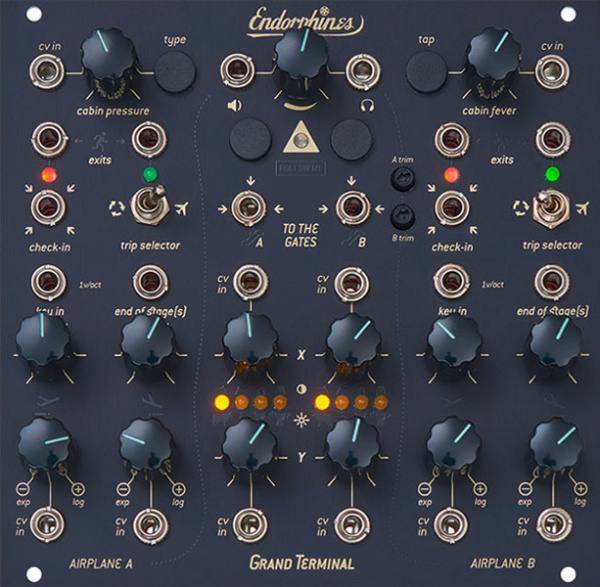Image resolution: width=600 pixels, height=587 pixels.
Task: Push the black button under the headphones icon
Action: 351,140
